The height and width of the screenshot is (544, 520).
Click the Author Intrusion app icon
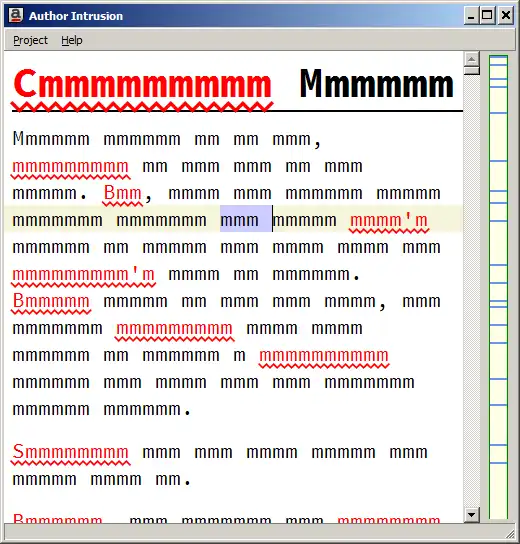[x=16, y=16]
